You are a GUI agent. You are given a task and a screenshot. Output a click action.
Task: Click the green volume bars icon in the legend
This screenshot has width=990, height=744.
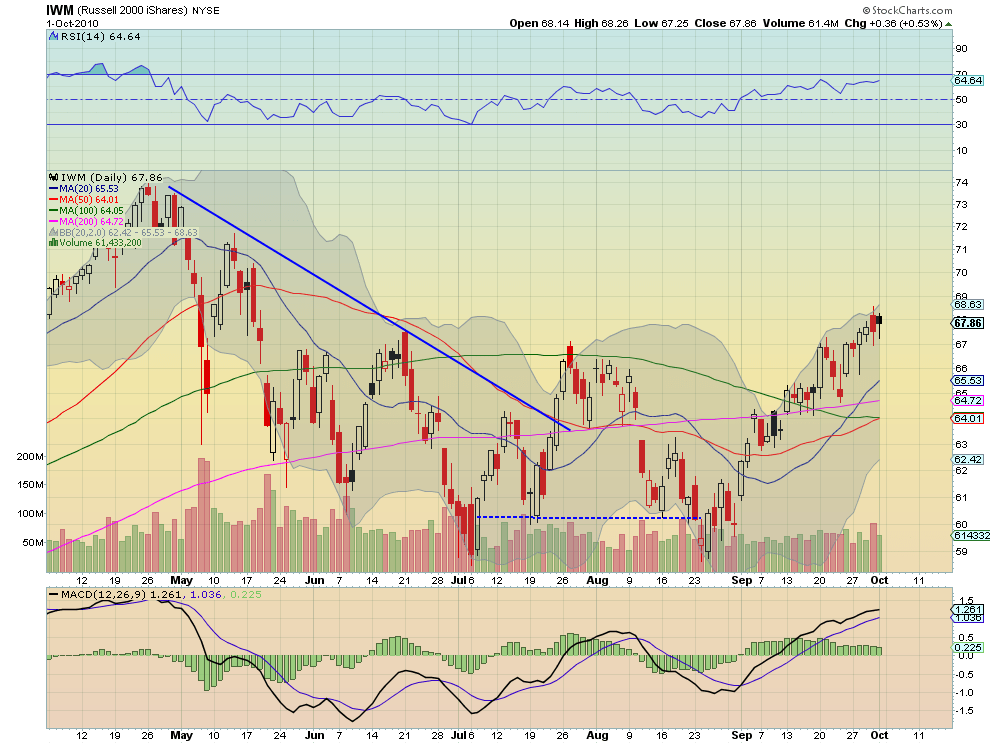click(x=54, y=243)
